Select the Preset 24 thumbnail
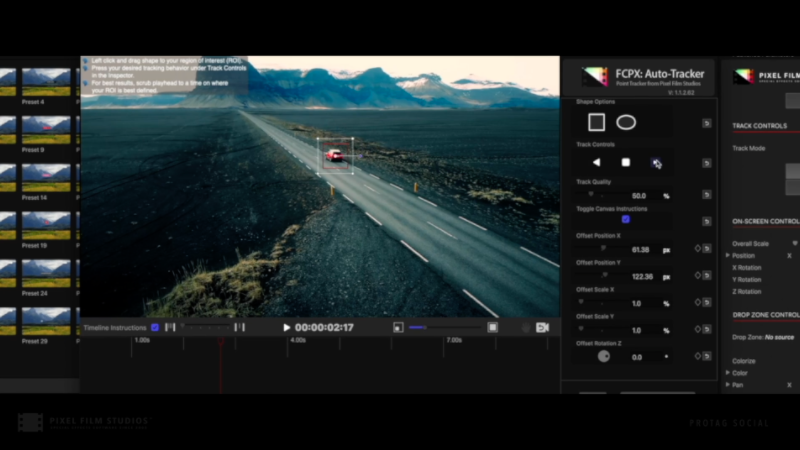Image resolution: width=800 pixels, height=450 pixels. tap(46, 273)
